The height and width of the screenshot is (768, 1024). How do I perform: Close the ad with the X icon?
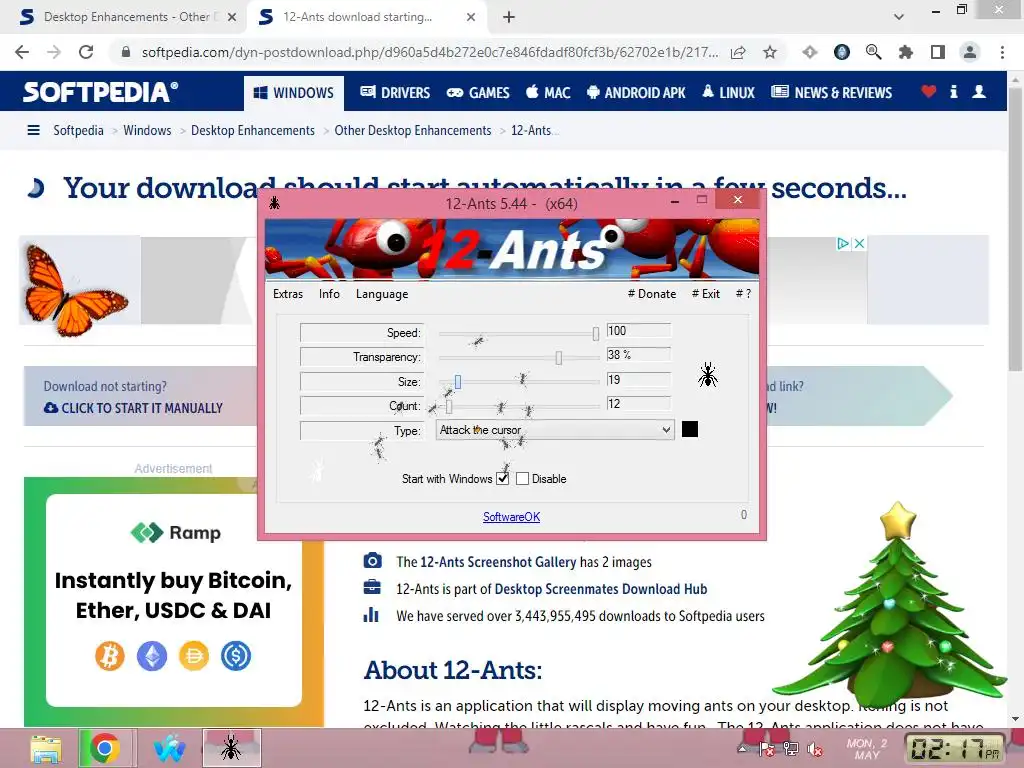click(859, 244)
